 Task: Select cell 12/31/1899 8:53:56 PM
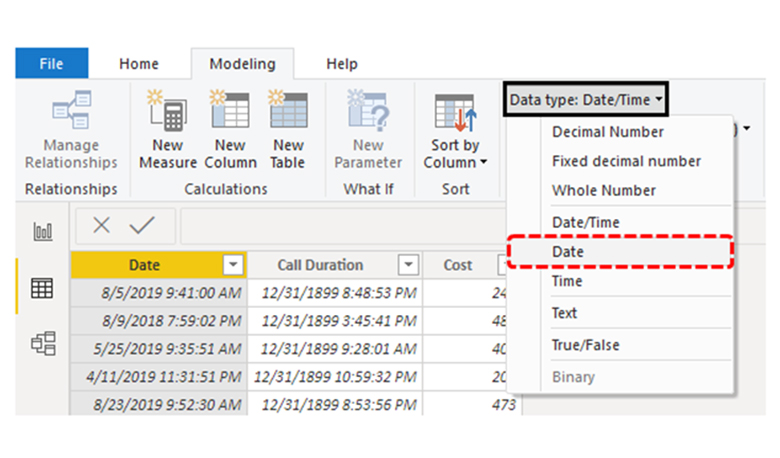335,404
